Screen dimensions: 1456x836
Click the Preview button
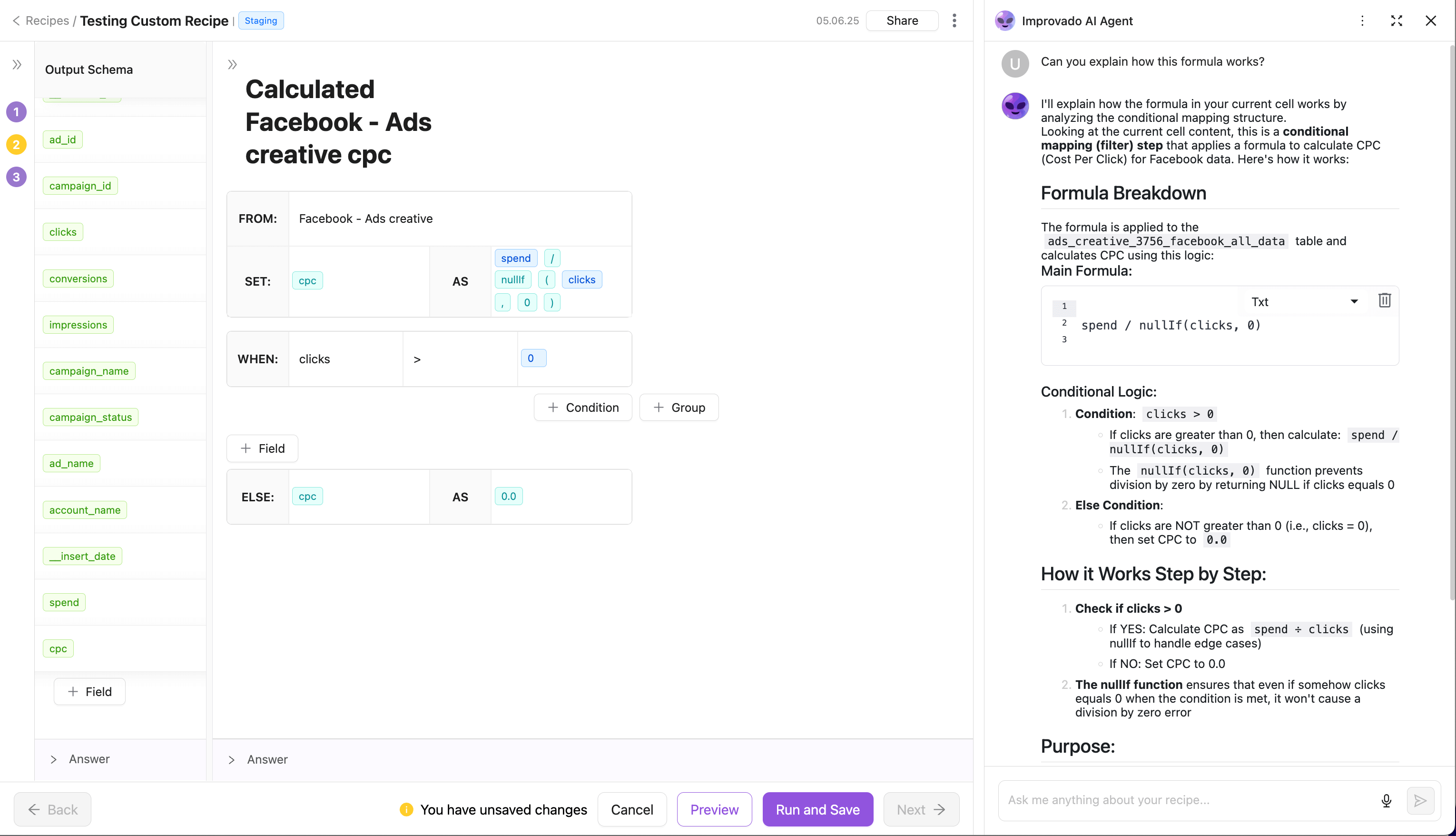[714, 810]
